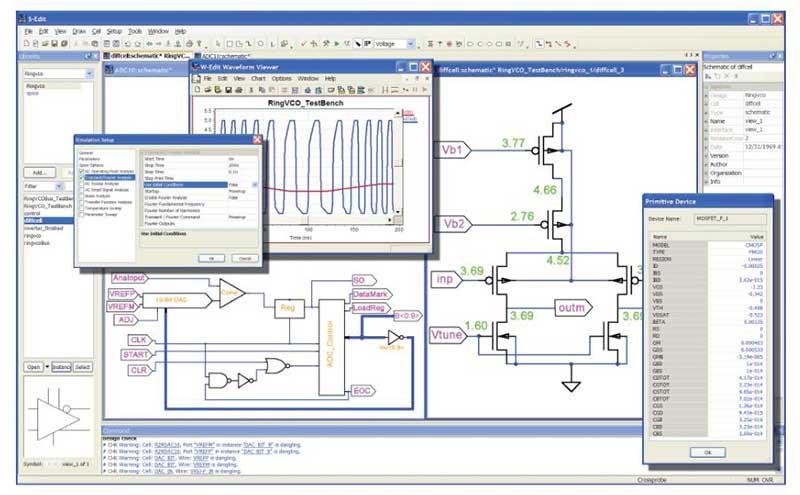Click the Open folder icon in W-Edit toolbar
Screen dimensions: 800x495
tap(206, 90)
